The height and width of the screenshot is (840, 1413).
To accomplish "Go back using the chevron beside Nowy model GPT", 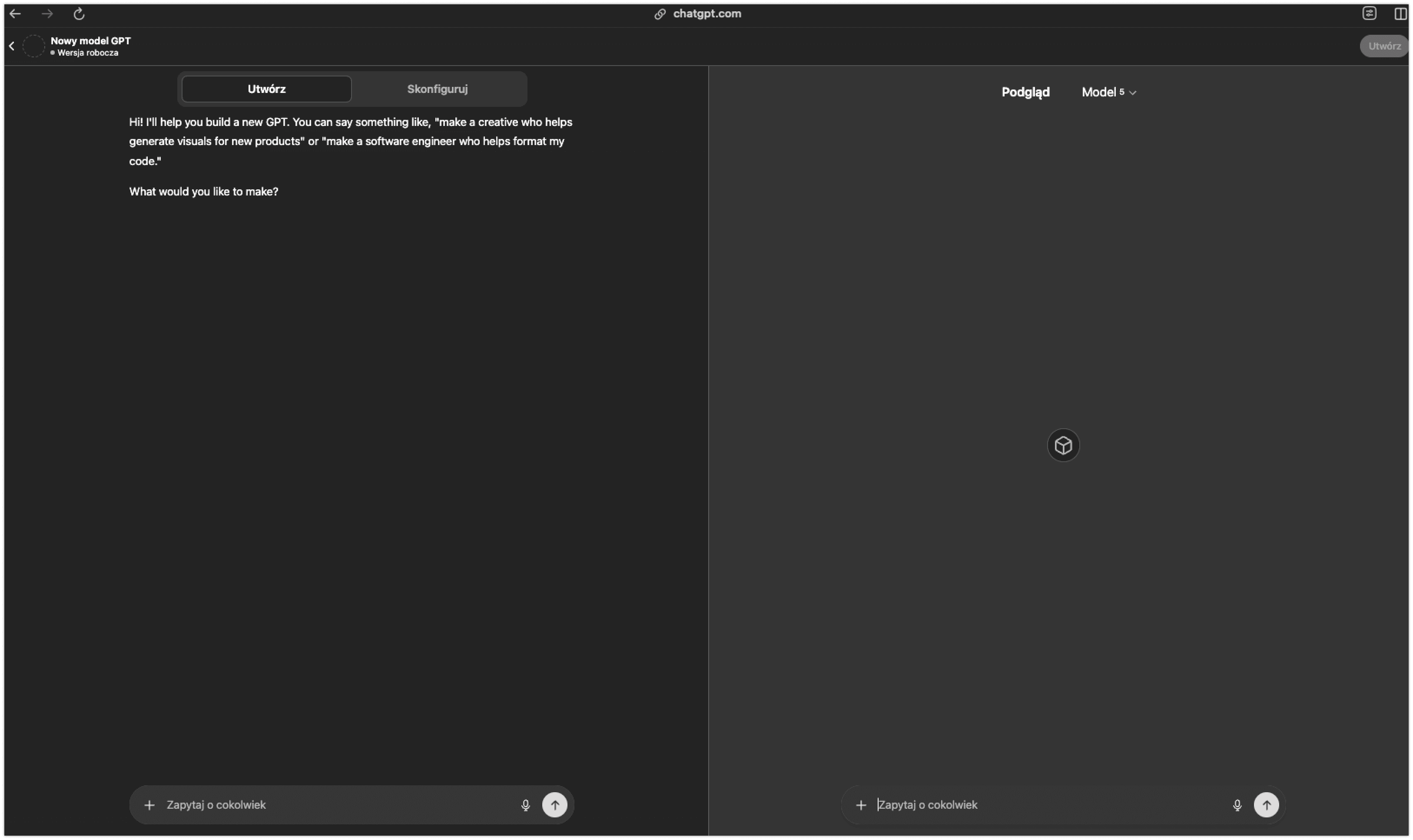I will 11,46.
